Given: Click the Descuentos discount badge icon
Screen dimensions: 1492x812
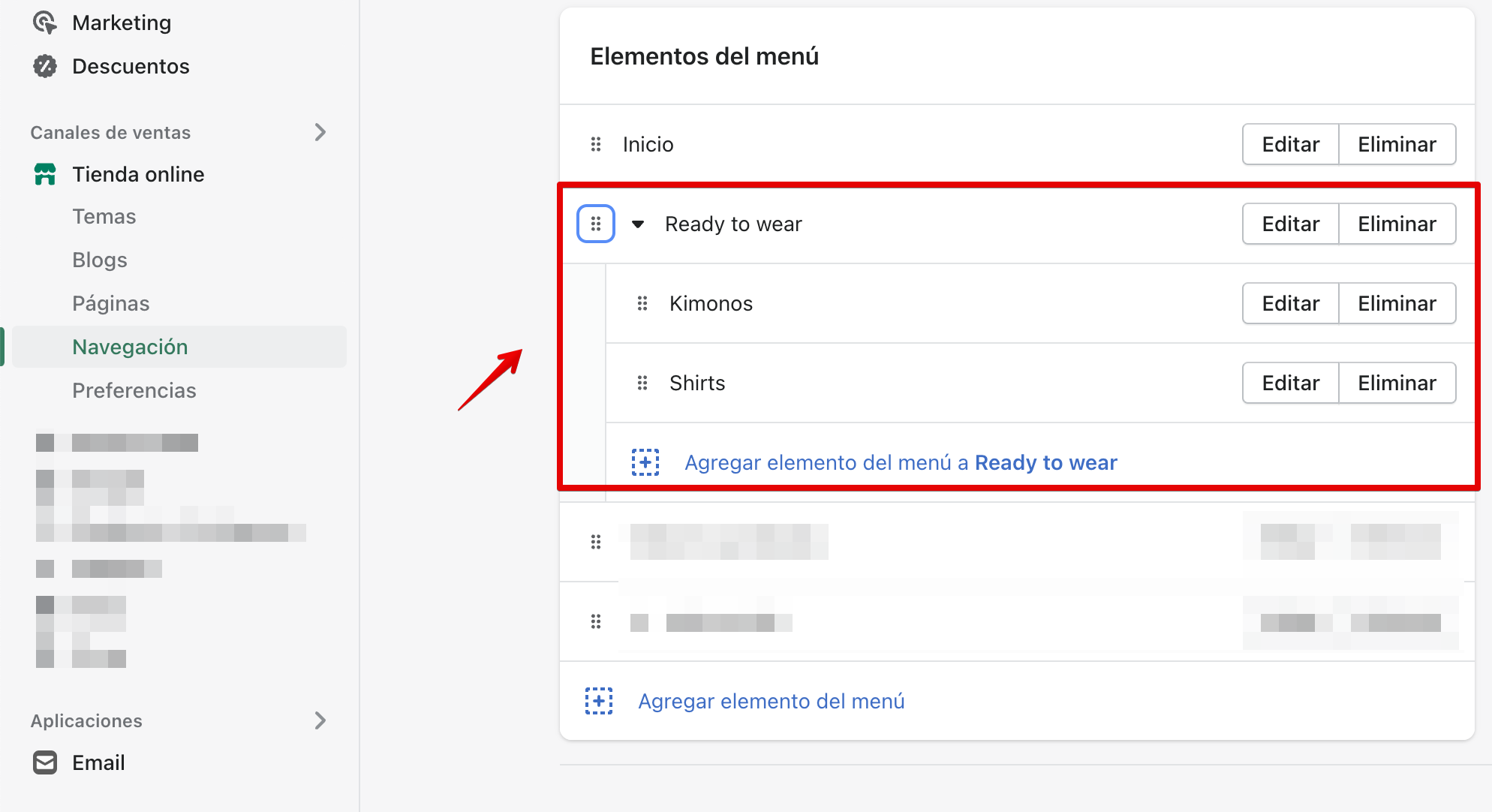Looking at the screenshot, I should click(x=45, y=66).
